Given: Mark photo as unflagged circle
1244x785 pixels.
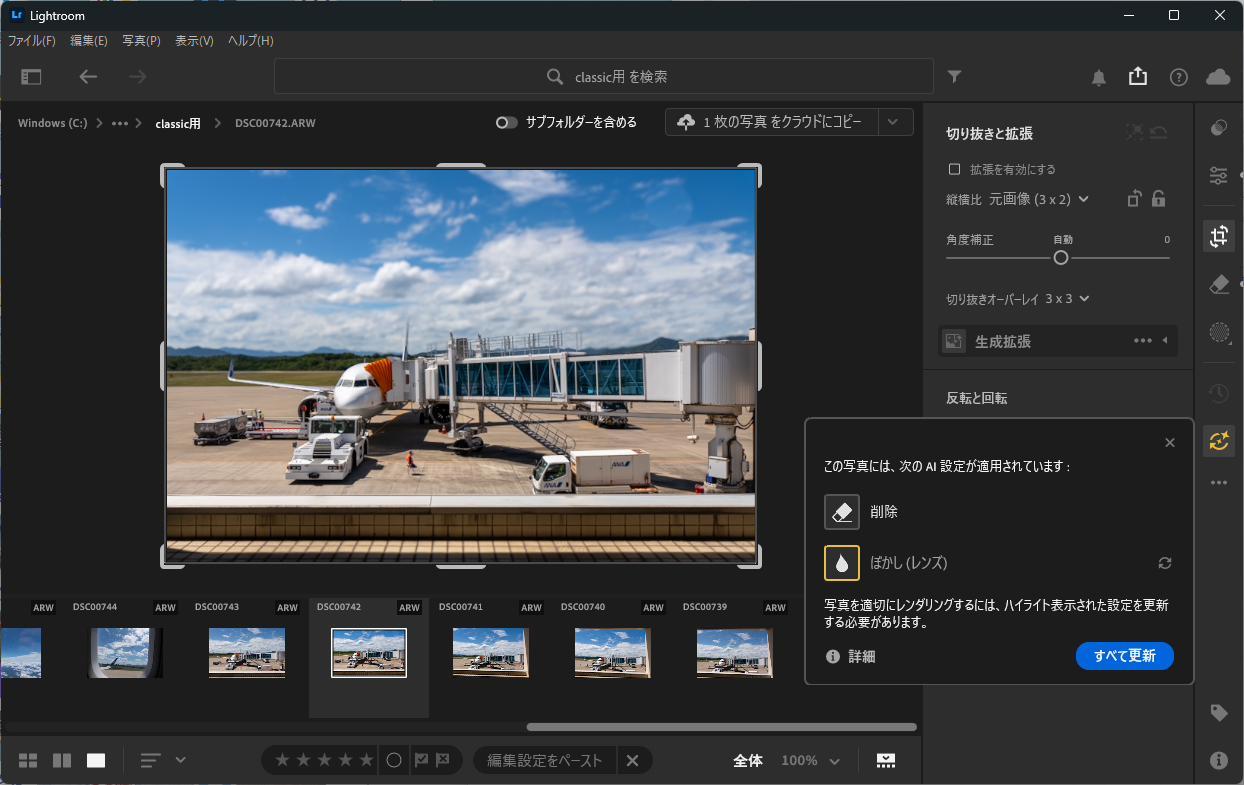Looking at the screenshot, I should pos(394,760).
